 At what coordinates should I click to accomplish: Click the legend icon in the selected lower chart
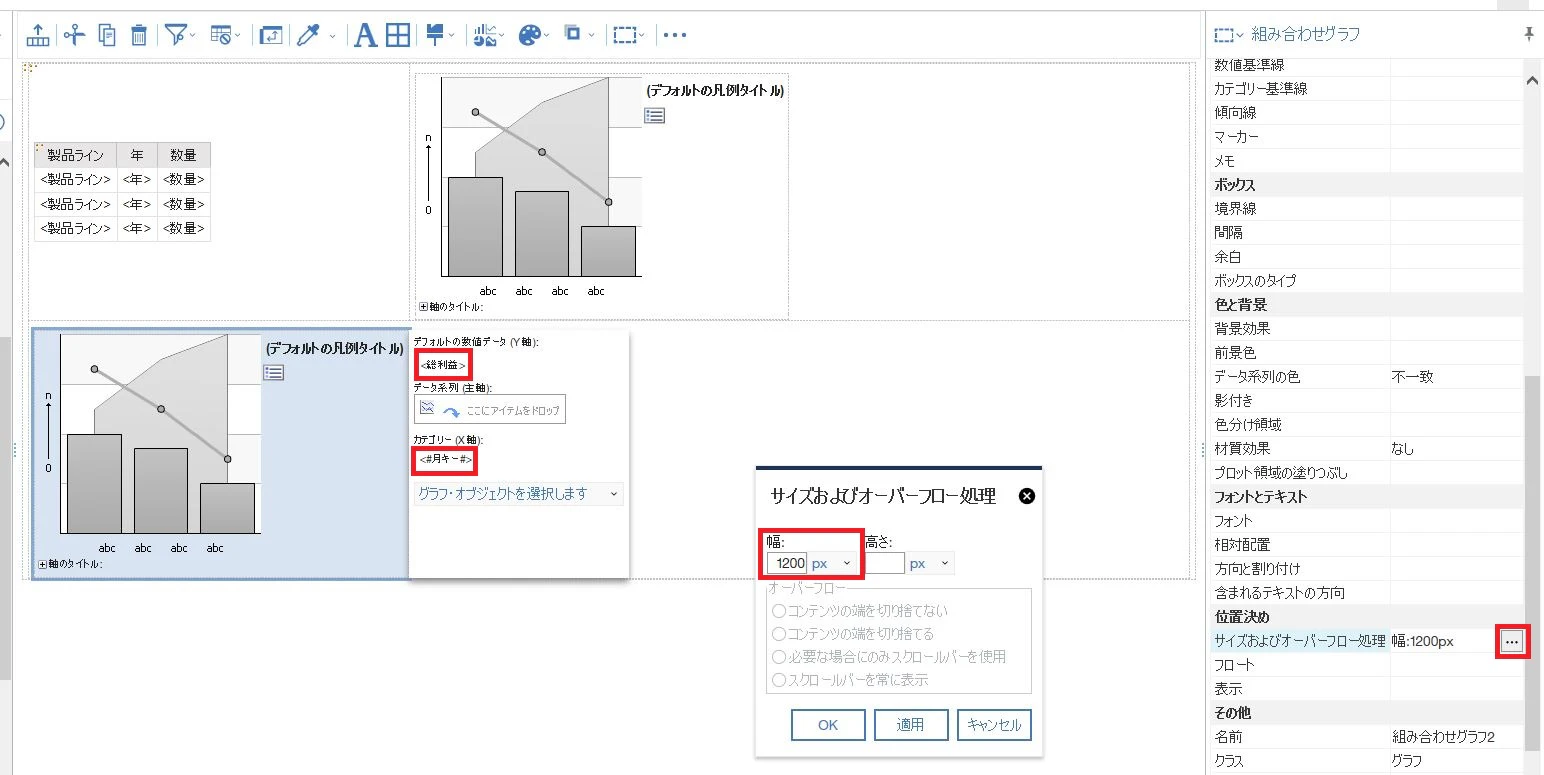click(274, 373)
